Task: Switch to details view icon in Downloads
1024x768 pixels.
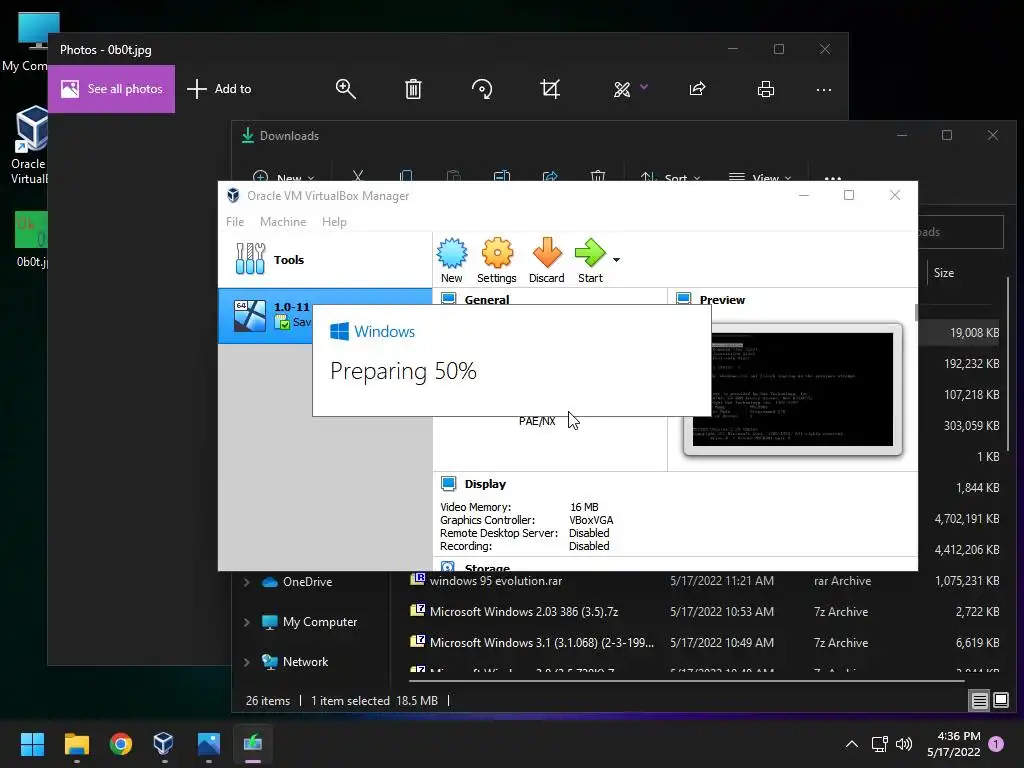Action: tap(980, 701)
